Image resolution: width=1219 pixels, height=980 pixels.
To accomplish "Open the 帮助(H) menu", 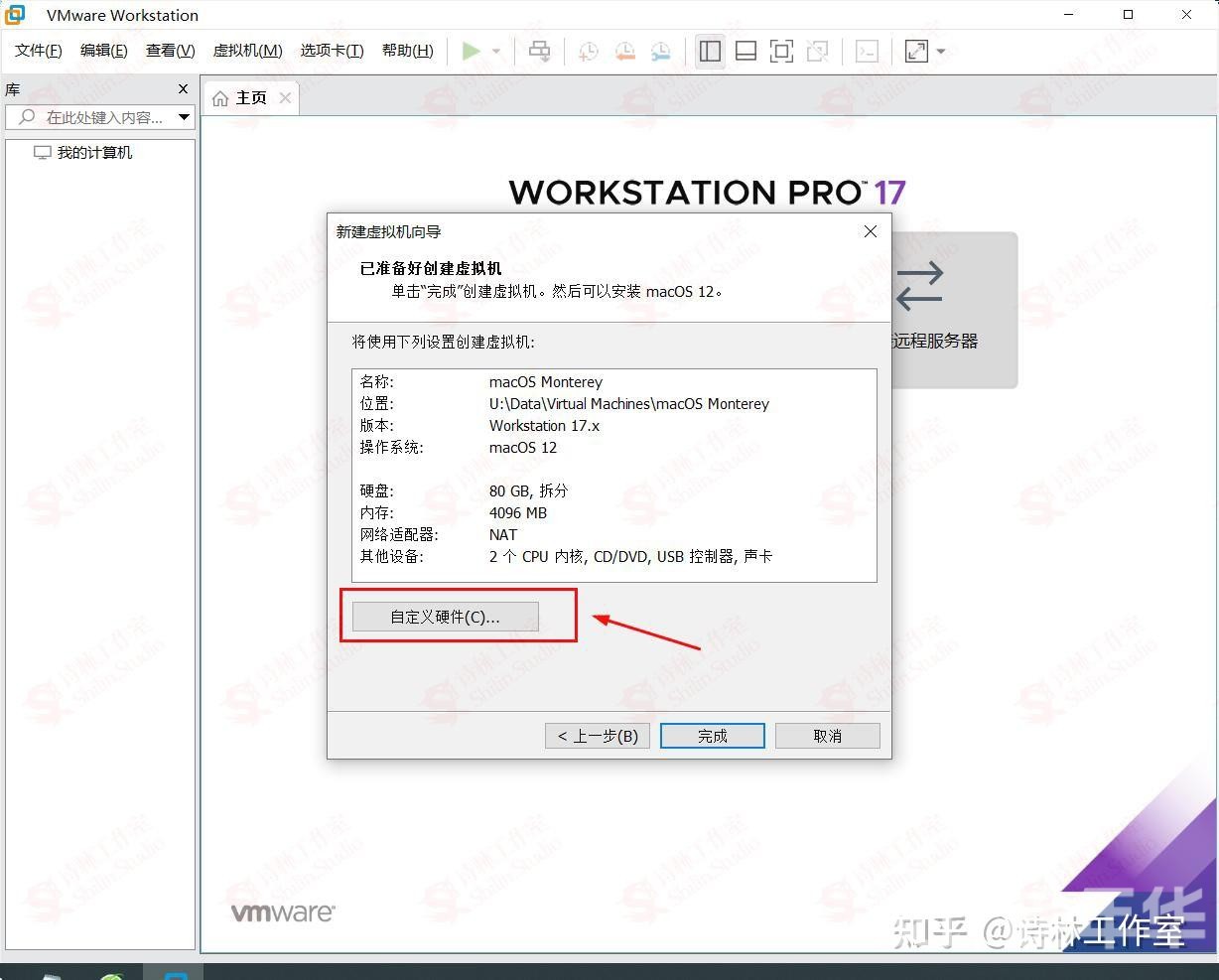I will click(x=407, y=50).
